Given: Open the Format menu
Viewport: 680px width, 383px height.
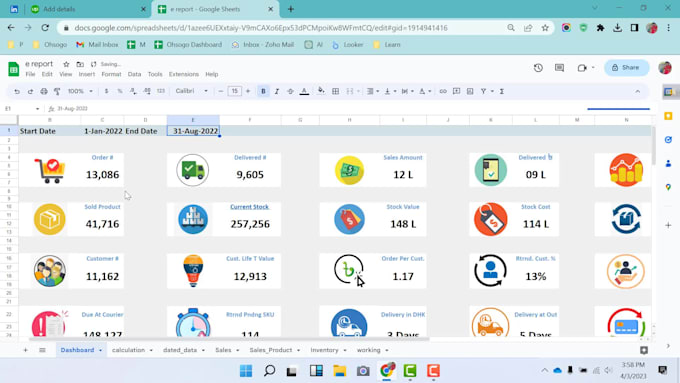Looking at the screenshot, I should click(x=111, y=74).
